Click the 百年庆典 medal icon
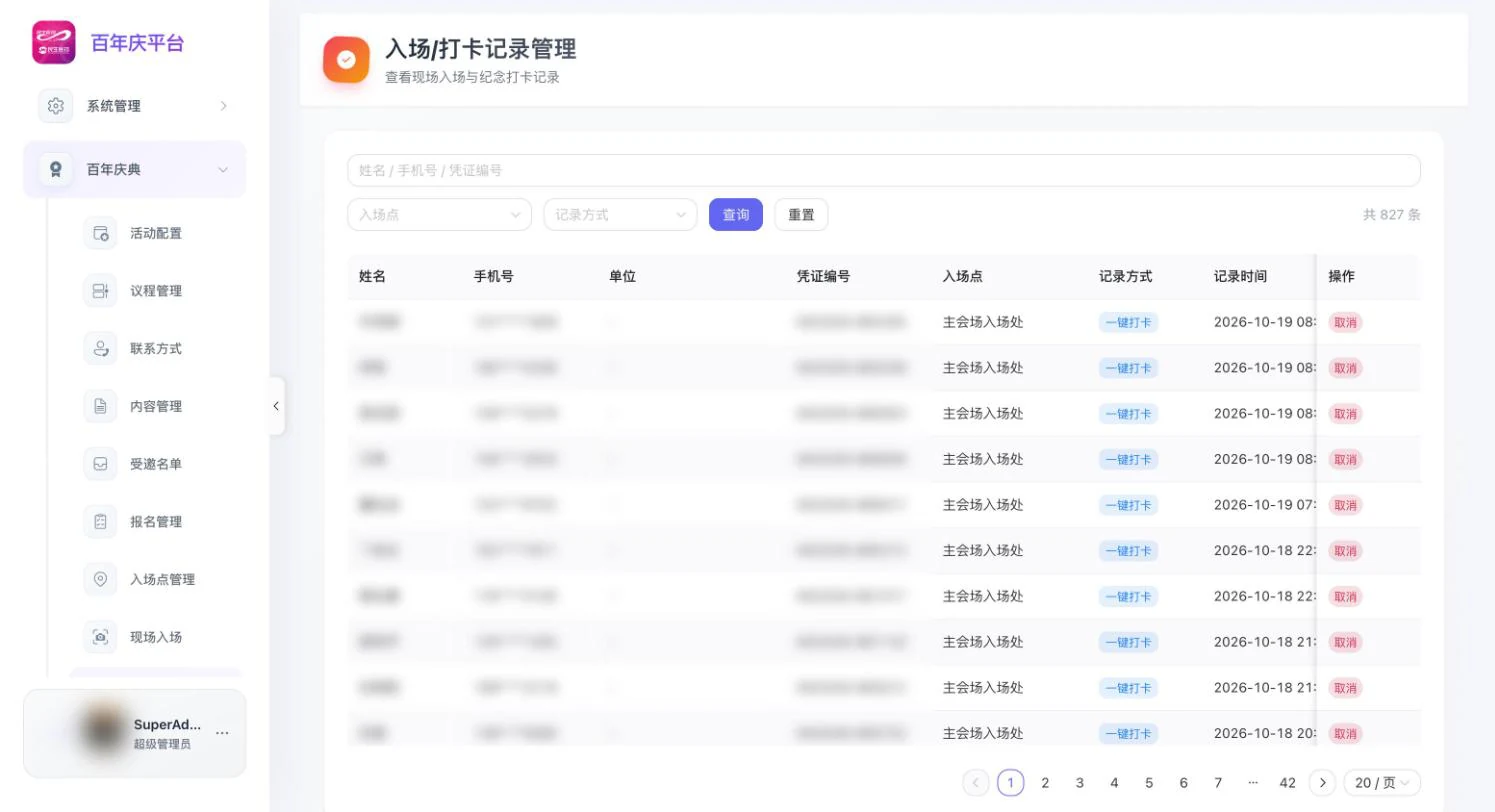Viewport: 1495px width, 812px height. [x=56, y=170]
